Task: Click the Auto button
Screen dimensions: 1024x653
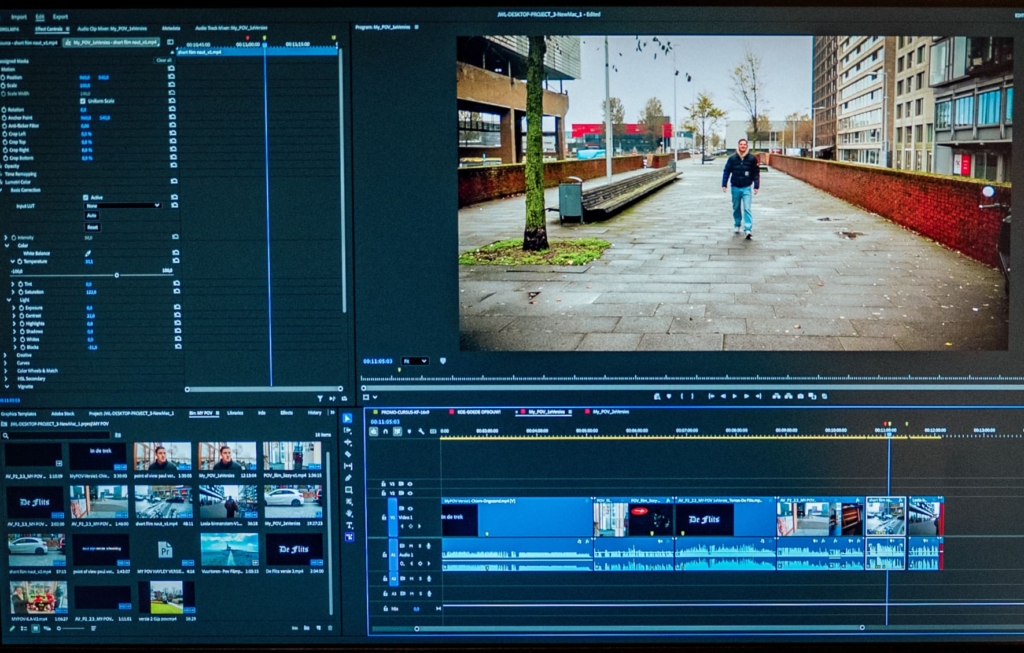Action: 92,215
